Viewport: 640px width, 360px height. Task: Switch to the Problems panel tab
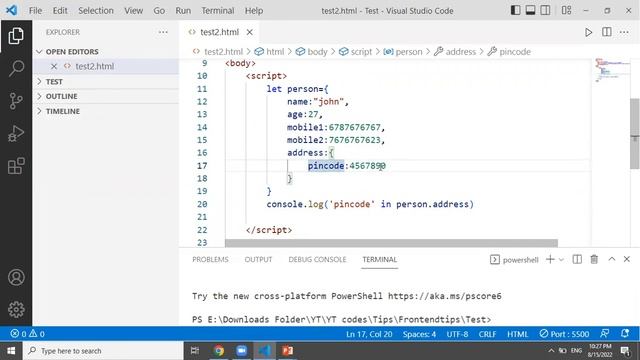pyautogui.click(x=210, y=260)
